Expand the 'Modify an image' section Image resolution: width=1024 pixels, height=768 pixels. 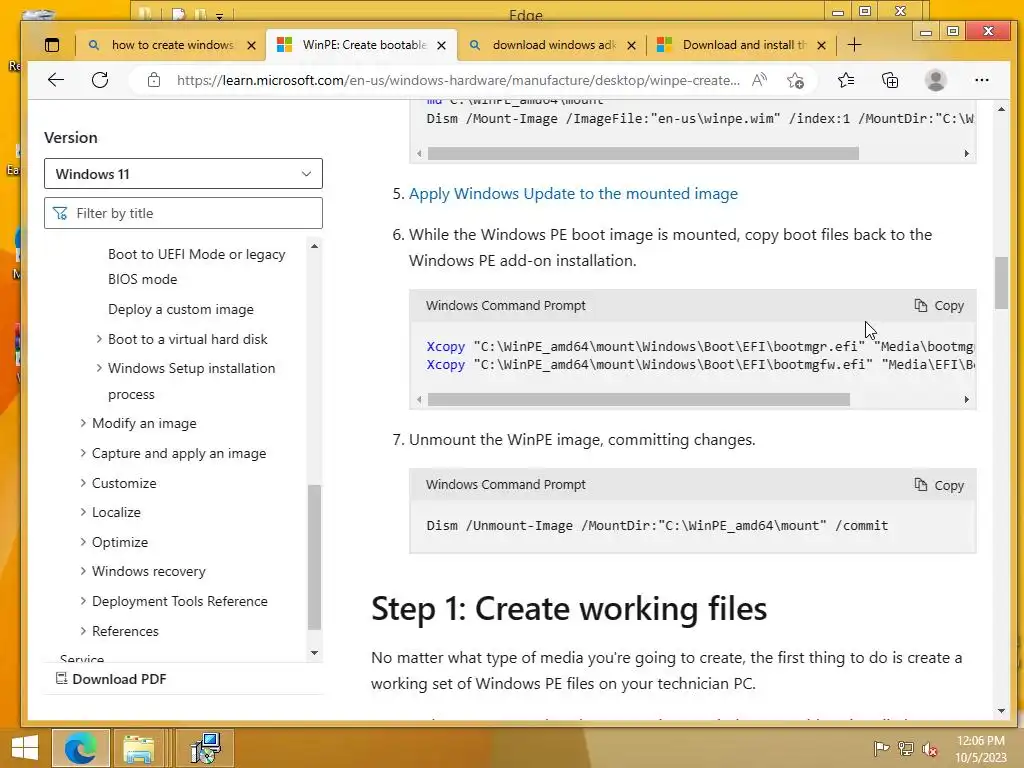[x=144, y=423]
